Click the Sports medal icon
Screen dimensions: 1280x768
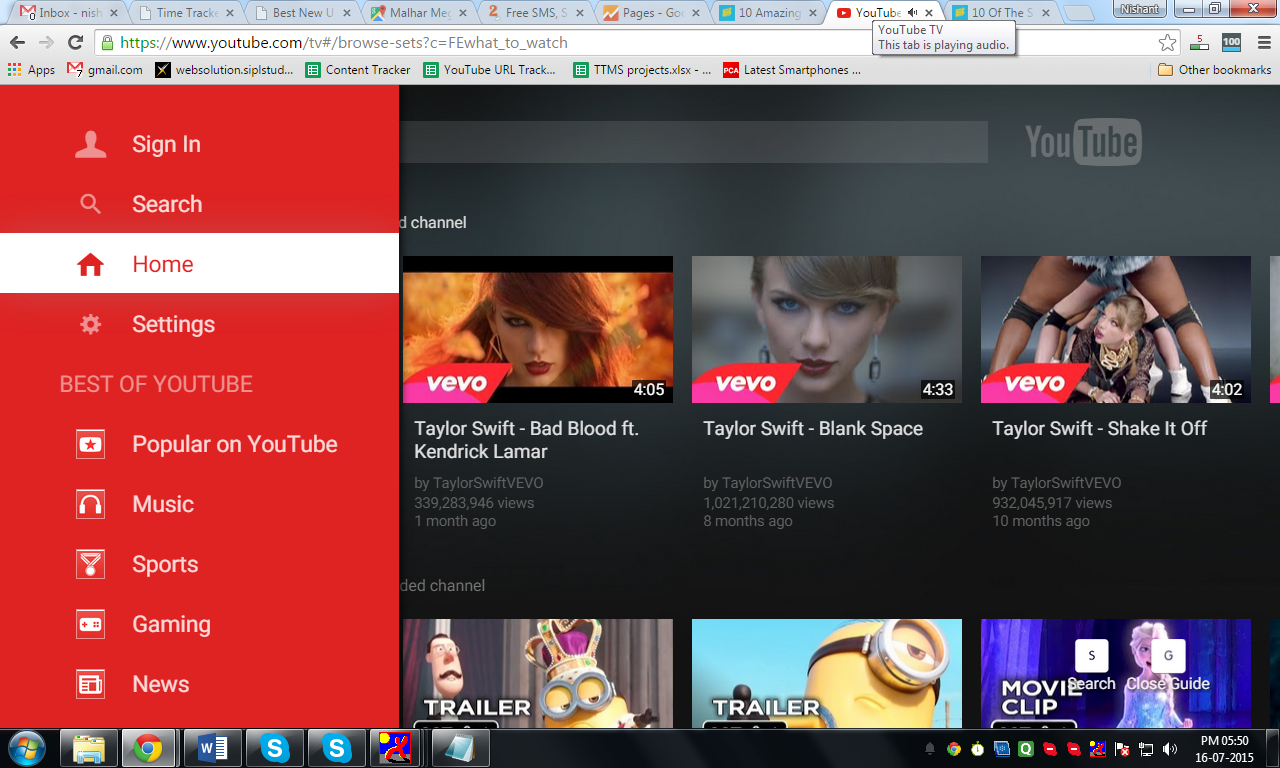pyautogui.click(x=90, y=564)
